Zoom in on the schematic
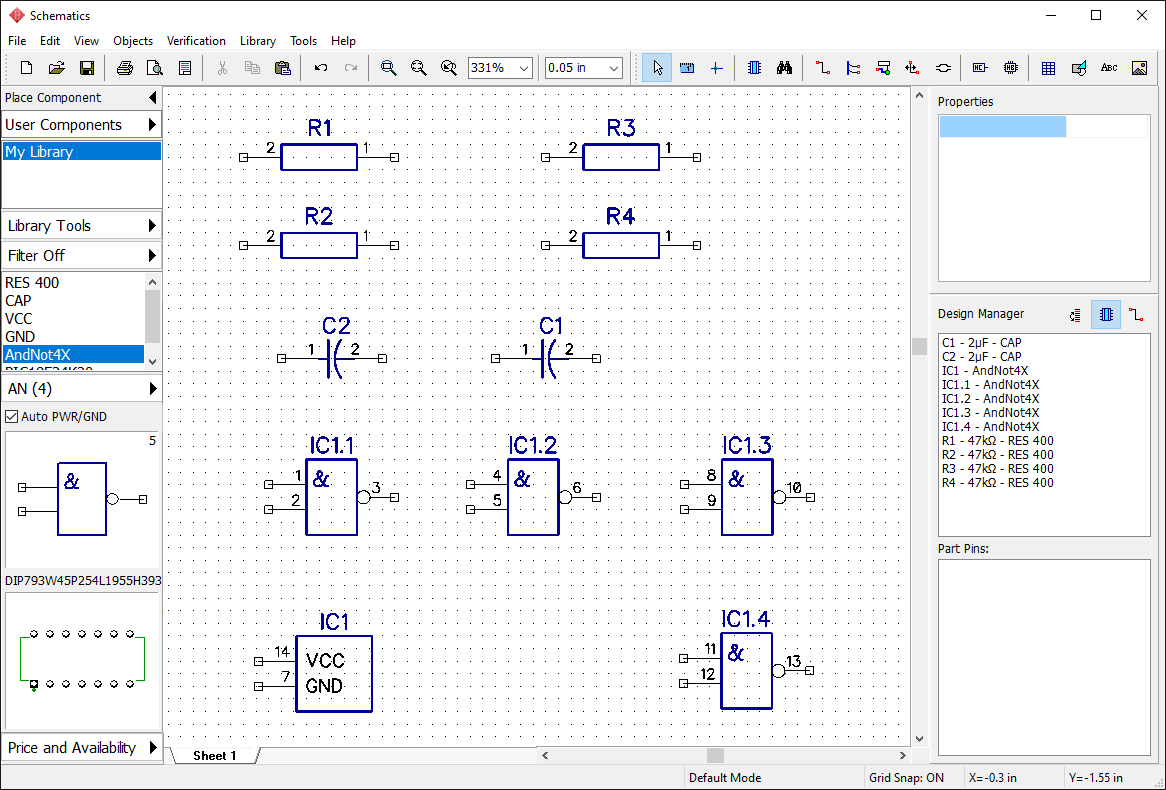The width and height of the screenshot is (1166, 790). [388, 68]
